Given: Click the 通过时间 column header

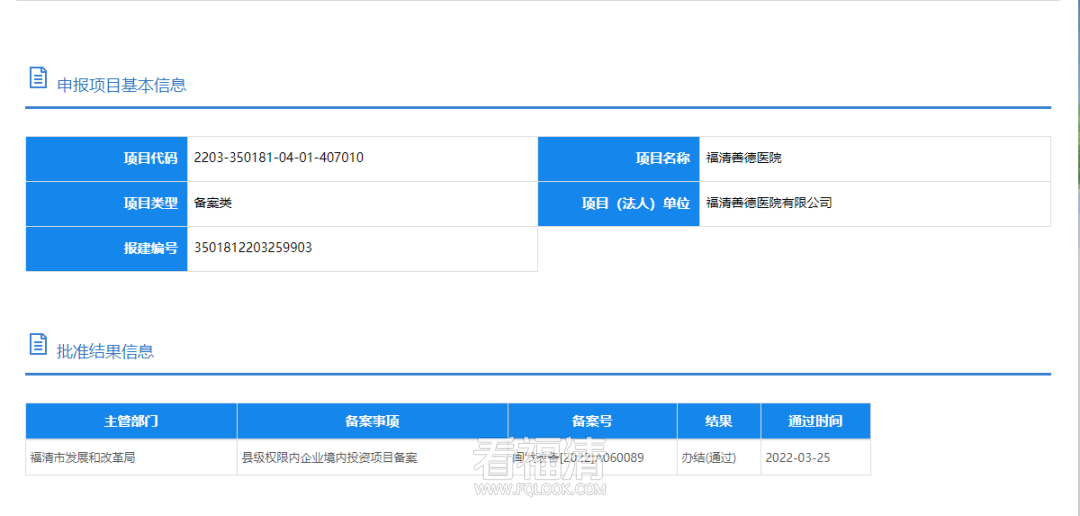Looking at the screenshot, I should [815, 421].
